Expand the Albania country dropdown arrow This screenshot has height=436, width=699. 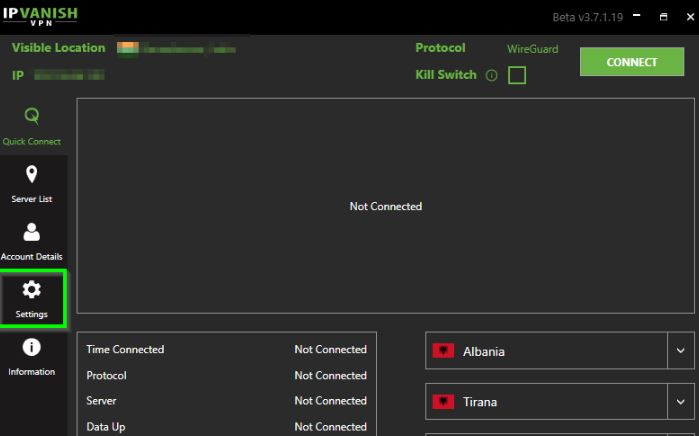(x=681, y=350)
